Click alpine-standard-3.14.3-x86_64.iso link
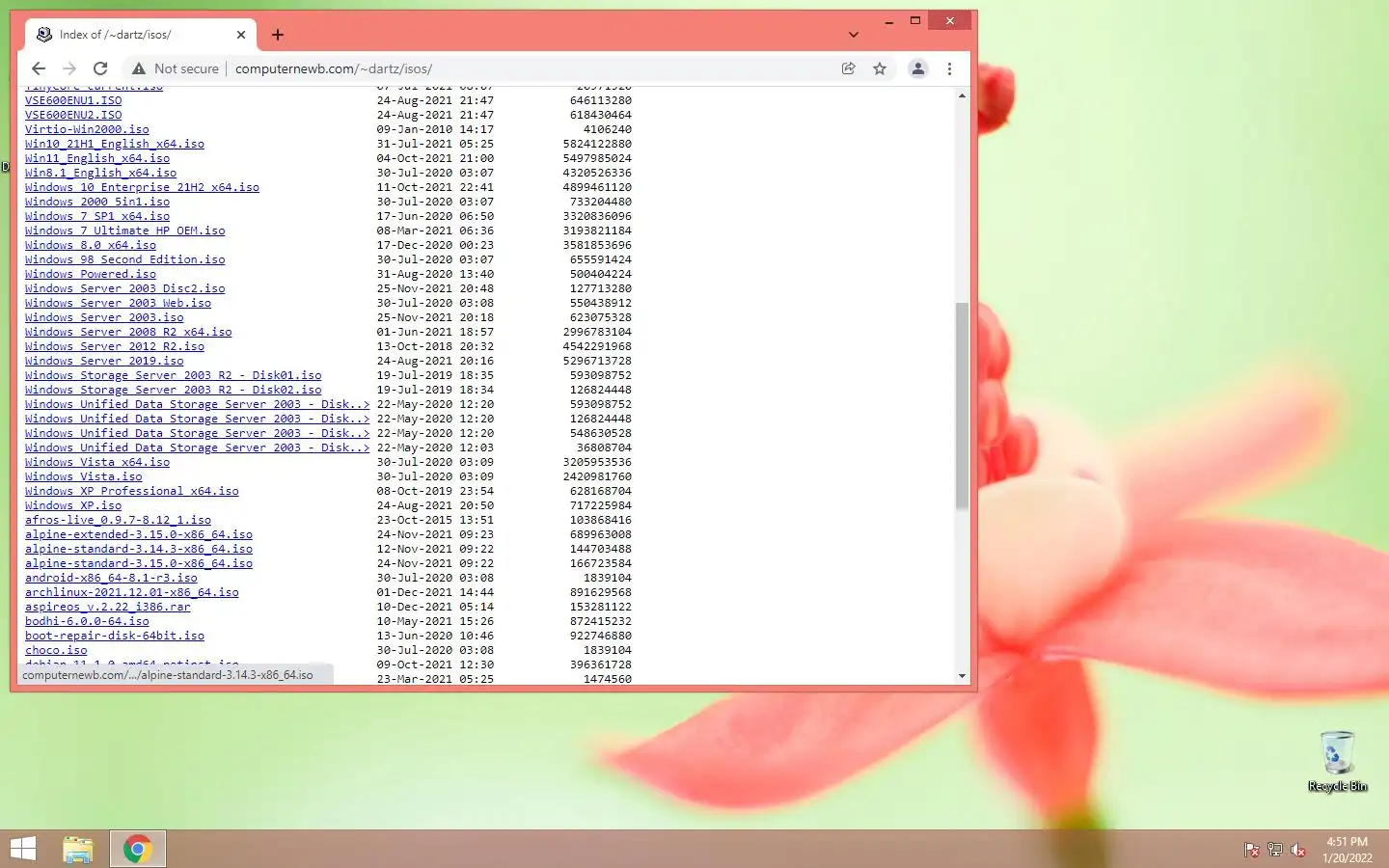 click(139, 549)
